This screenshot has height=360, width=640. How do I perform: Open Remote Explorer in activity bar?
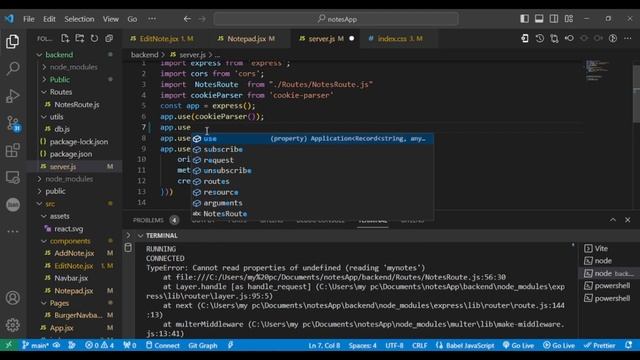coord(13,178)
